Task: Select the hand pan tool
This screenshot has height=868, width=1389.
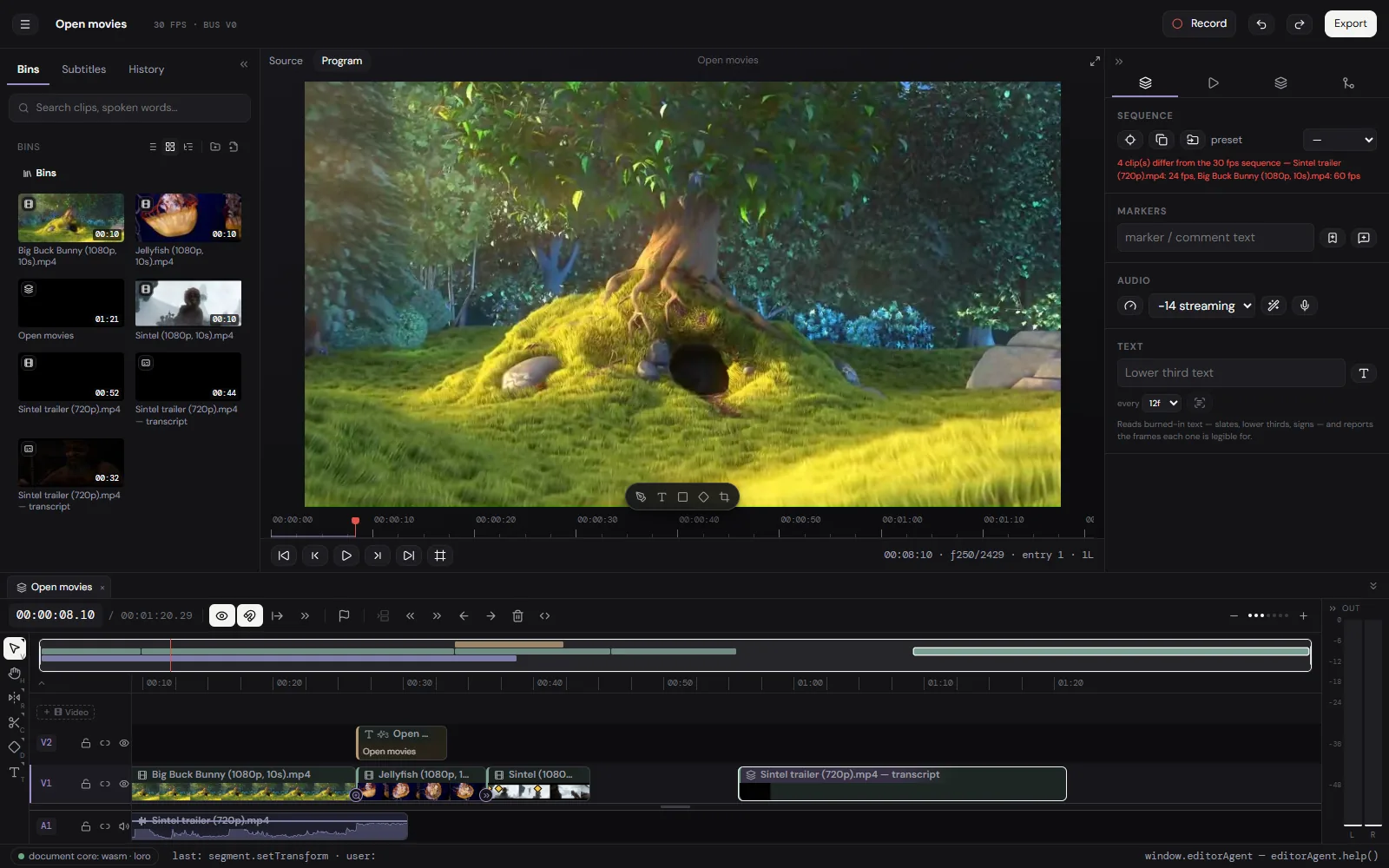Action: click(x=14, y=673)
